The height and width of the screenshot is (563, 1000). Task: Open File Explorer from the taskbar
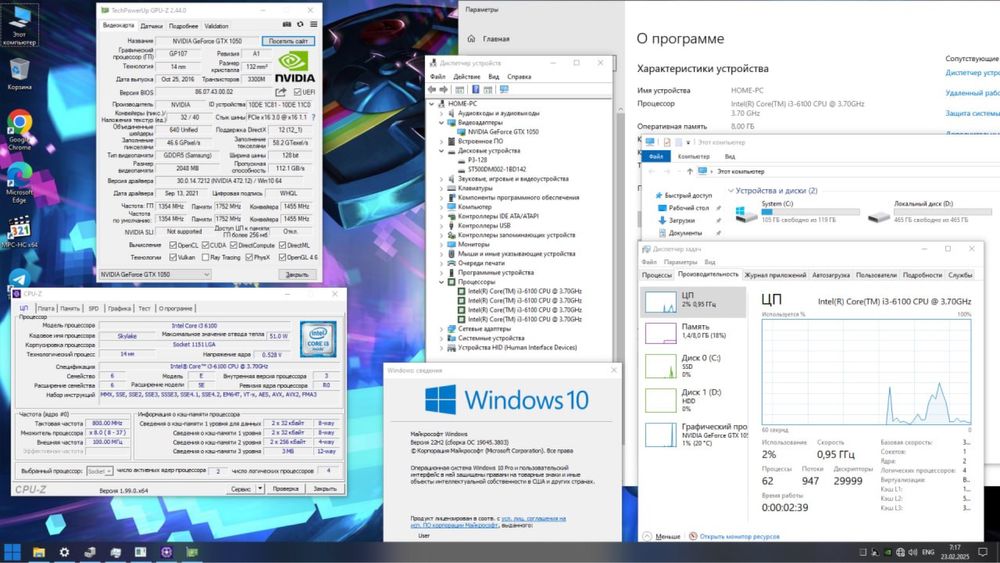pos(39,552)
